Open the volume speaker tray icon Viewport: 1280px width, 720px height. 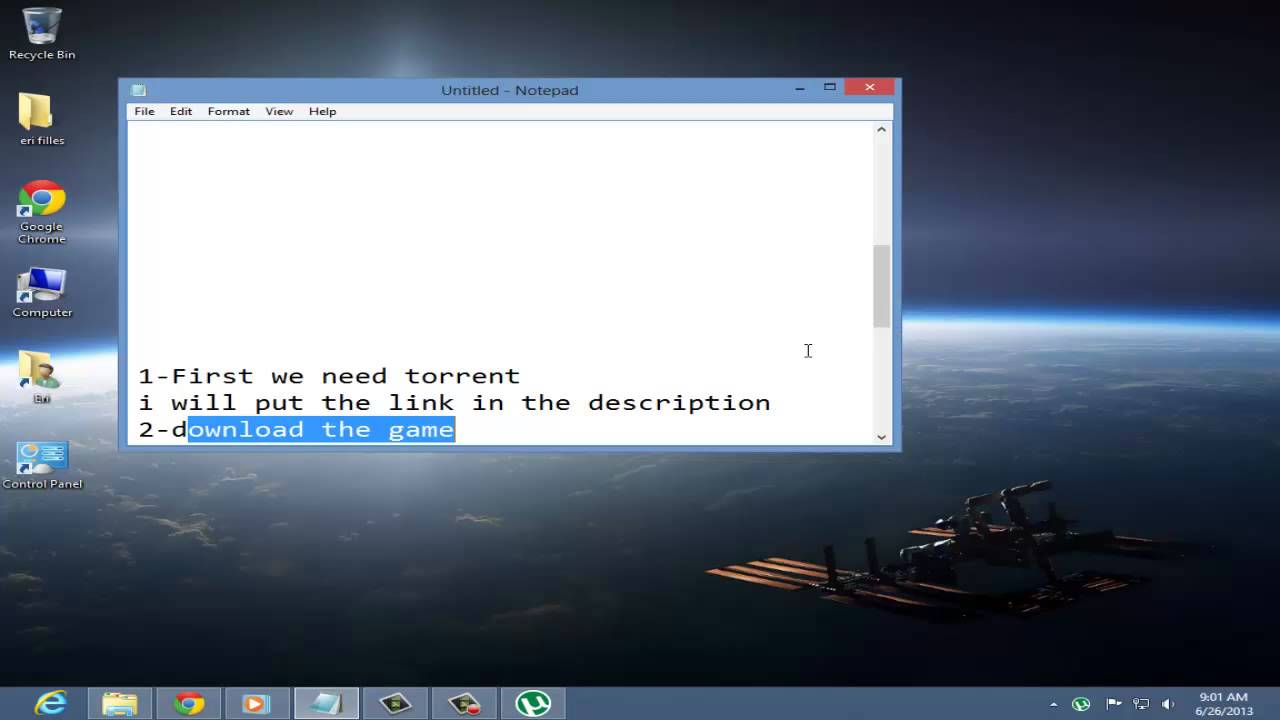point(1168,704)
